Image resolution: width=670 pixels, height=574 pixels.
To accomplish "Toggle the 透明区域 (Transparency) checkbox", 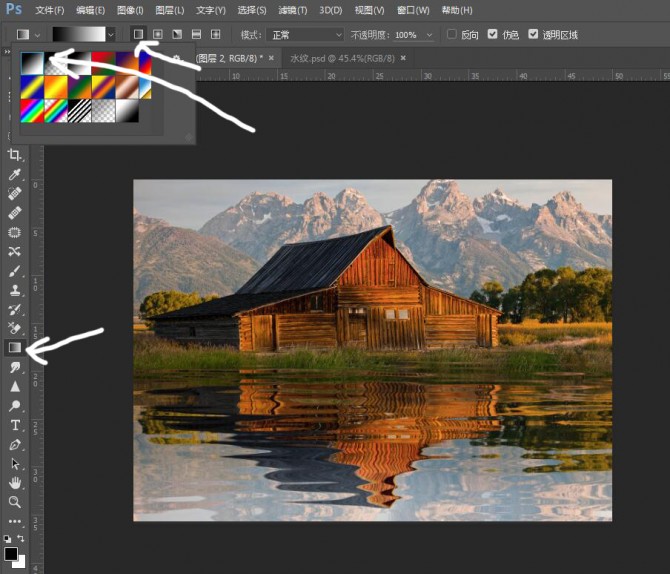I will click(x=533, y=34).
